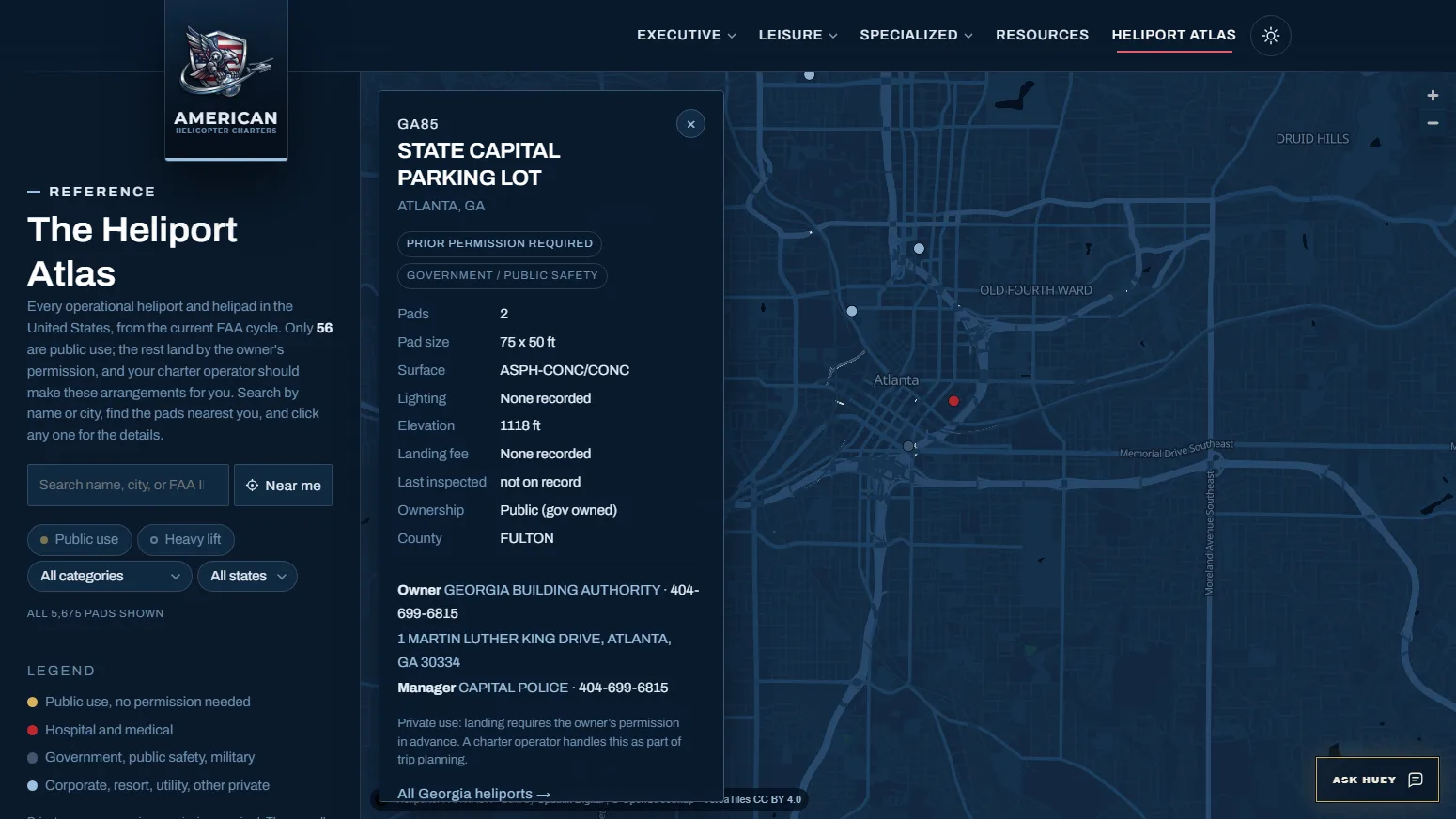The image size is (1456, 819).
Task: Click the gray Government legend dot
Action: 33,758
